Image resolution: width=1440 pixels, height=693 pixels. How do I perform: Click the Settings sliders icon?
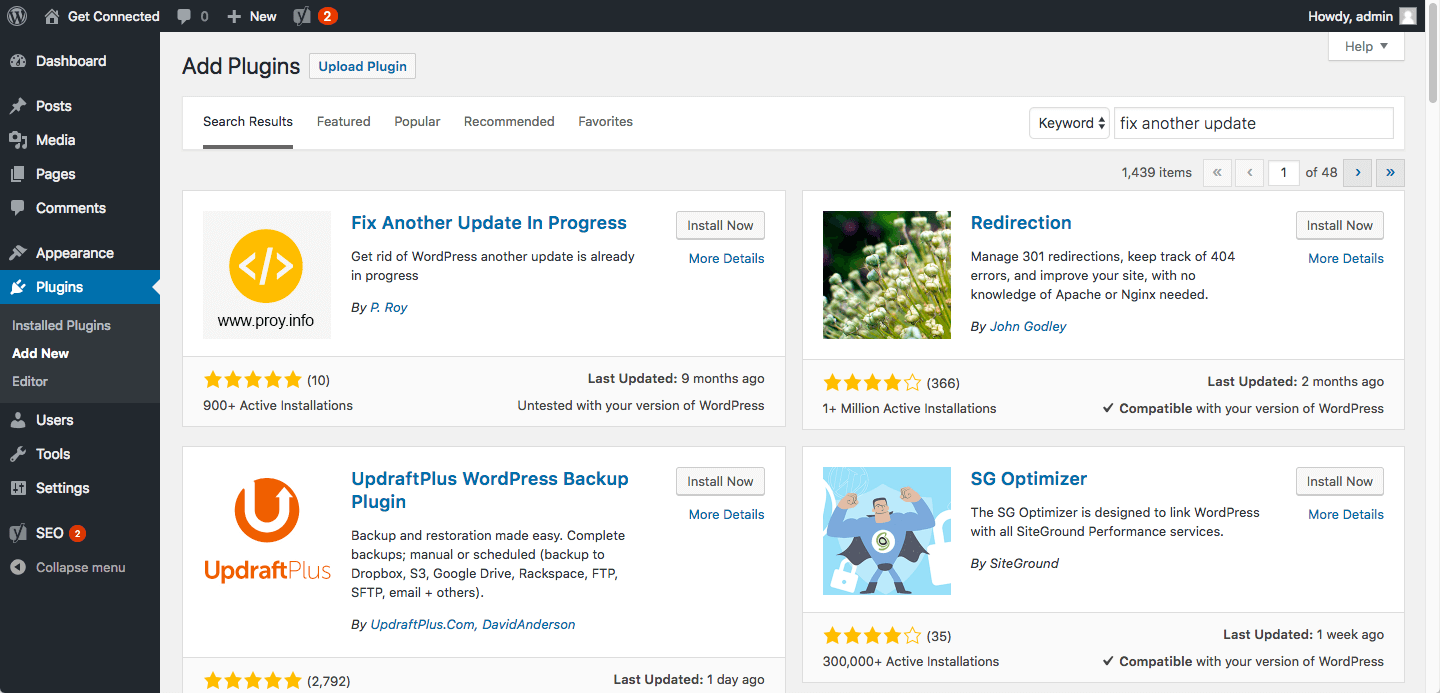coord(18,488)
